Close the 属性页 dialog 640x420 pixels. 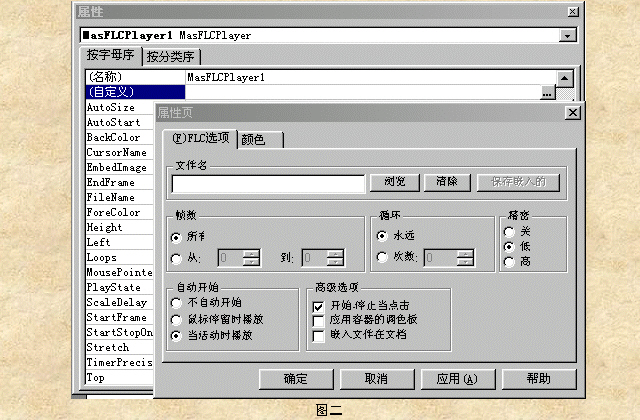tap(572, 113)
